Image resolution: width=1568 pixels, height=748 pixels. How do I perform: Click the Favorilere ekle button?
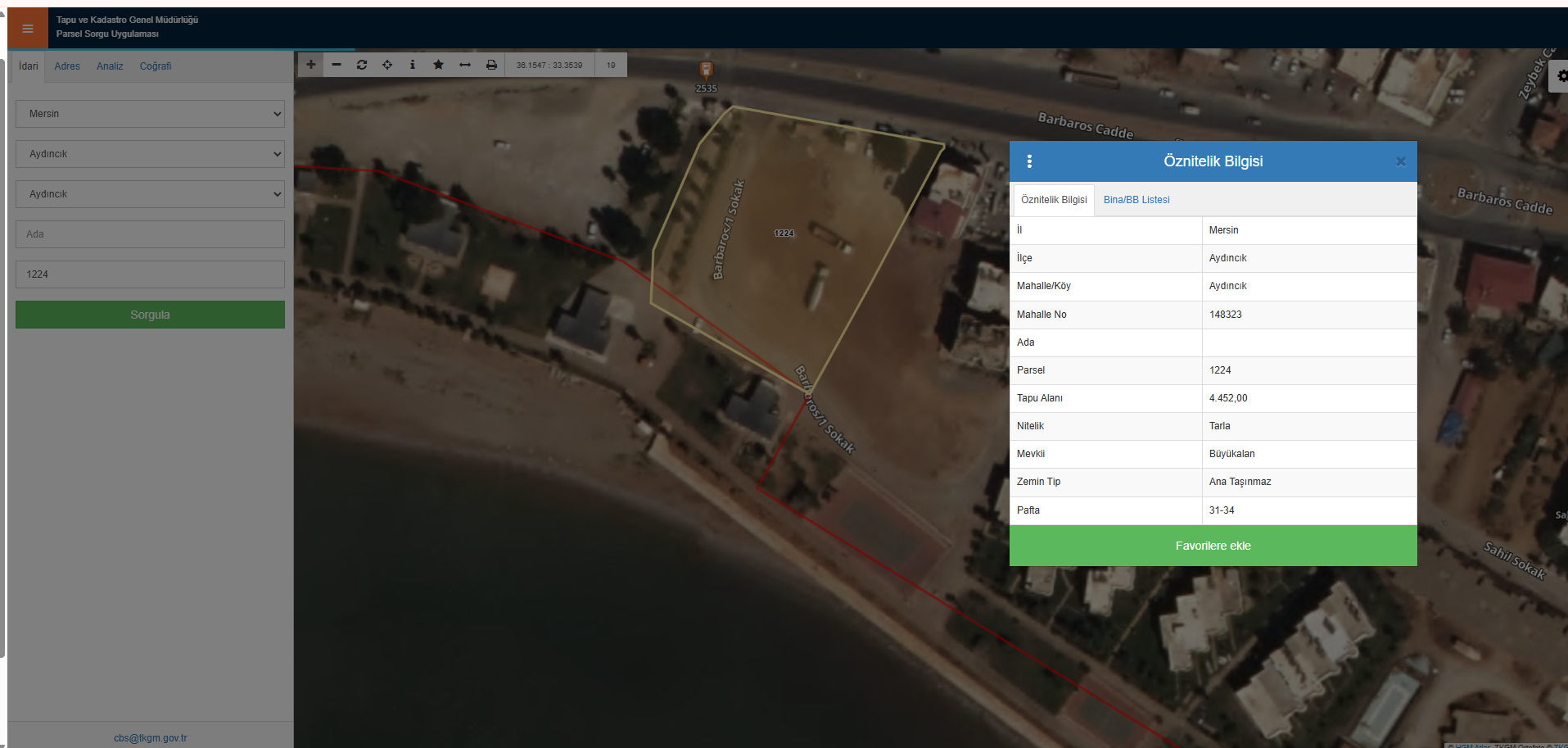1213,546
